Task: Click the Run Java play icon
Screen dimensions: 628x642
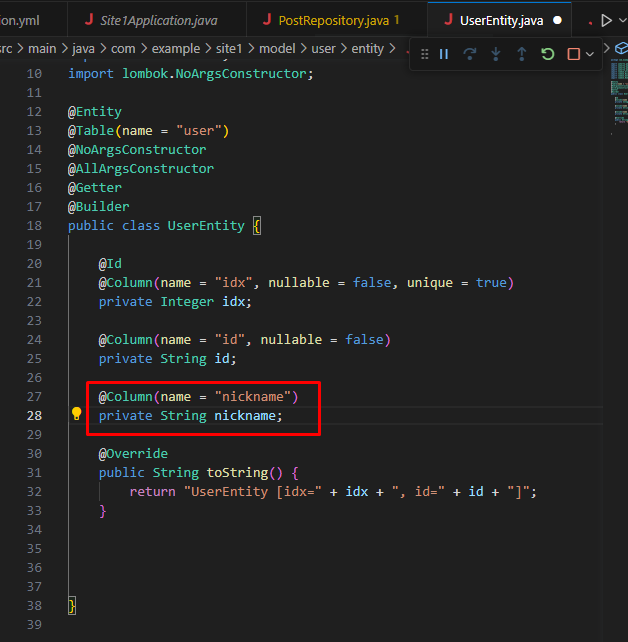Action: point(606,20)
